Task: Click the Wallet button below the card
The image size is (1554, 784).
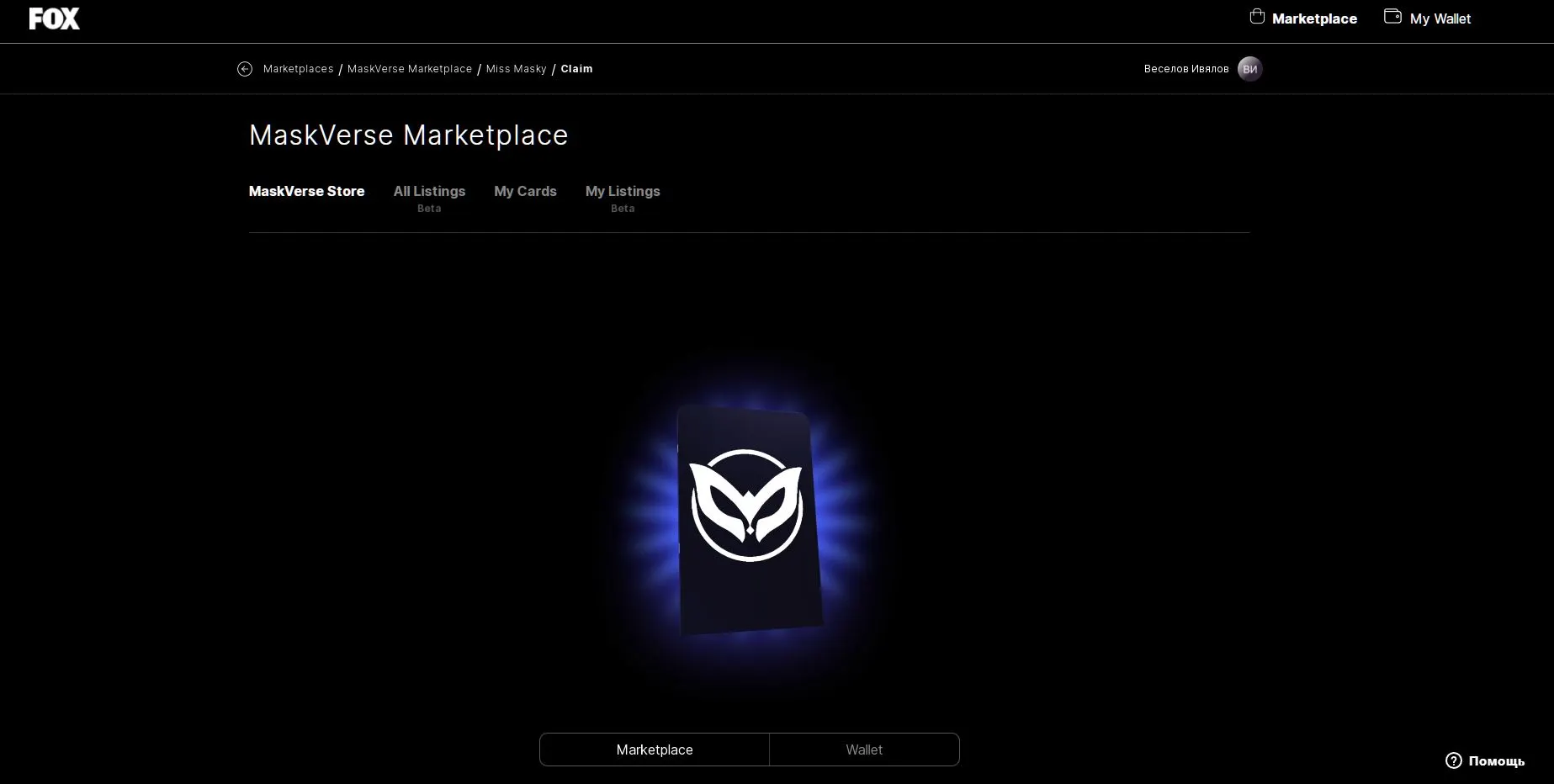Action: [x=864, y=750]
